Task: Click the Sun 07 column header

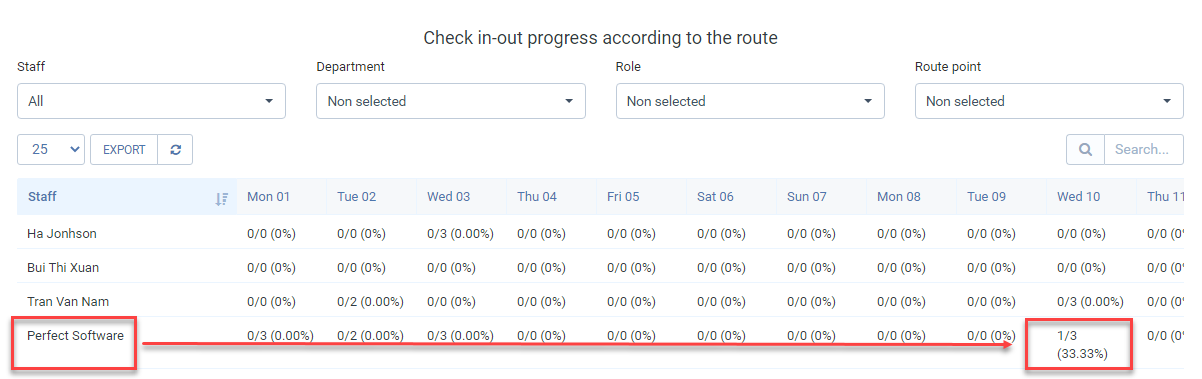Action: click(807, 197)
